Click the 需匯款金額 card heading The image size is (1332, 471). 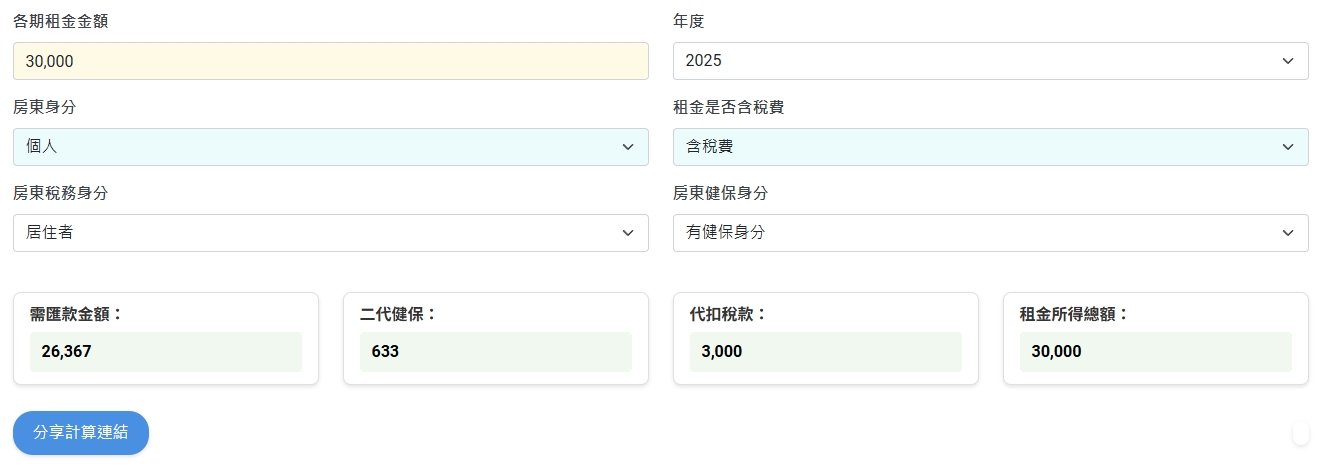click(x=76, y=314)
